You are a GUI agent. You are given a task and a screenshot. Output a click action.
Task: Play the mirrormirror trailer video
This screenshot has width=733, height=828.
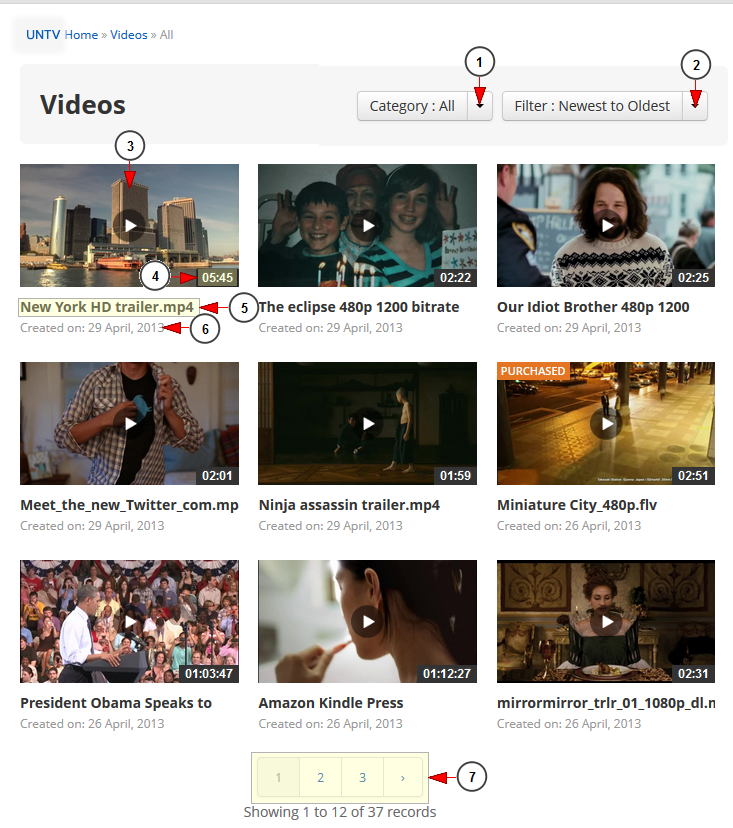point(606,621)
